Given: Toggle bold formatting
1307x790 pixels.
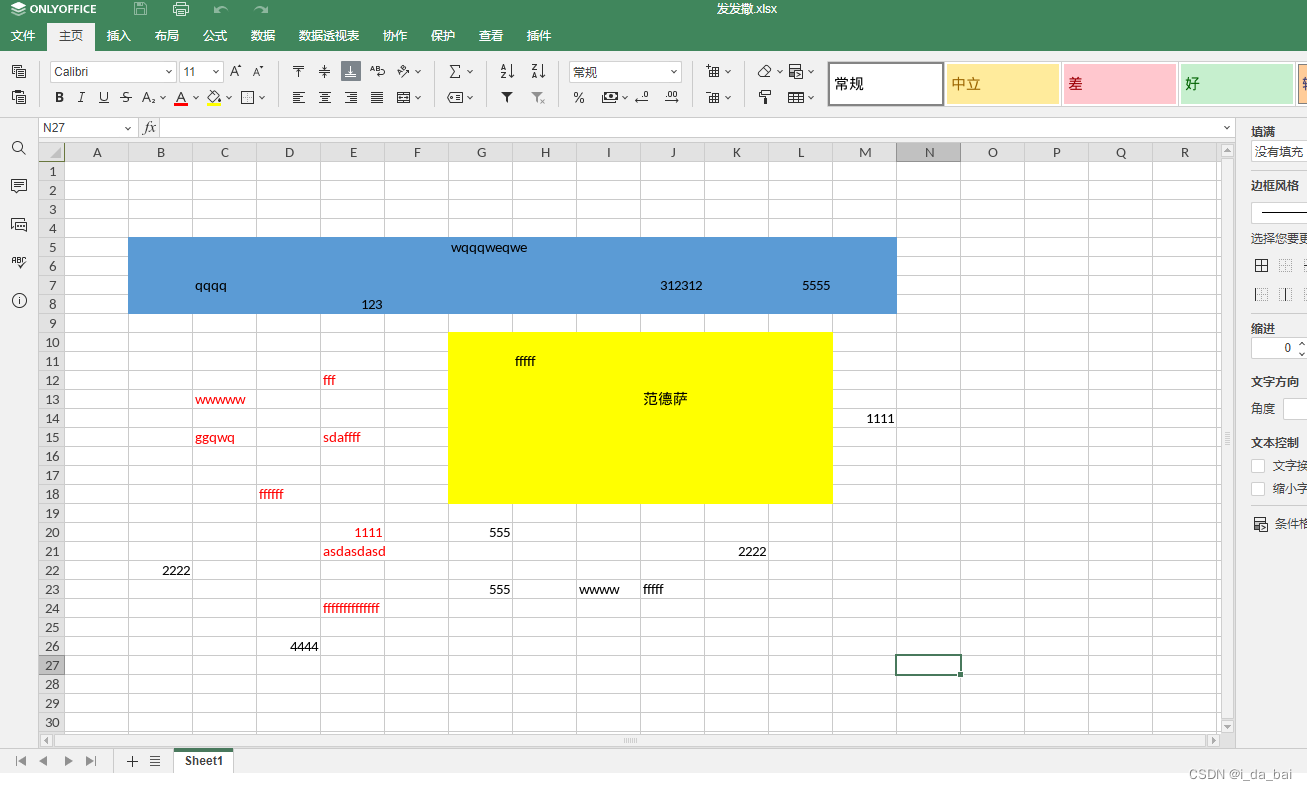Looking at the screenshot, I should (x=59, y=97).
